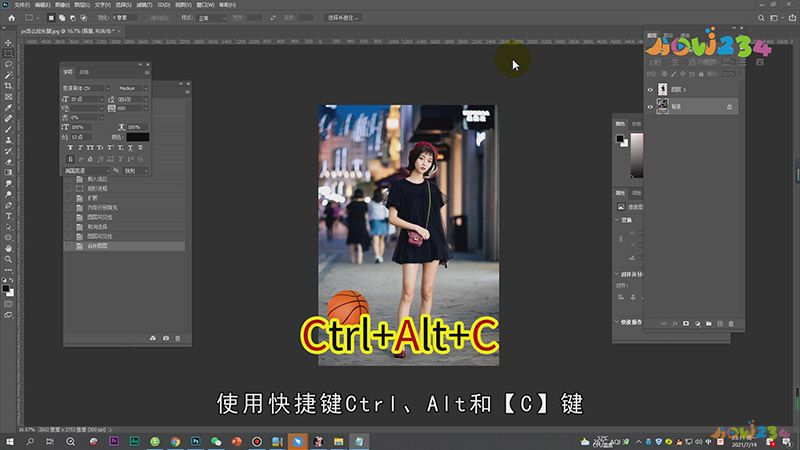800x450 pixels.
Task: Select the Frame tool
Action: [x=8, y=96]
